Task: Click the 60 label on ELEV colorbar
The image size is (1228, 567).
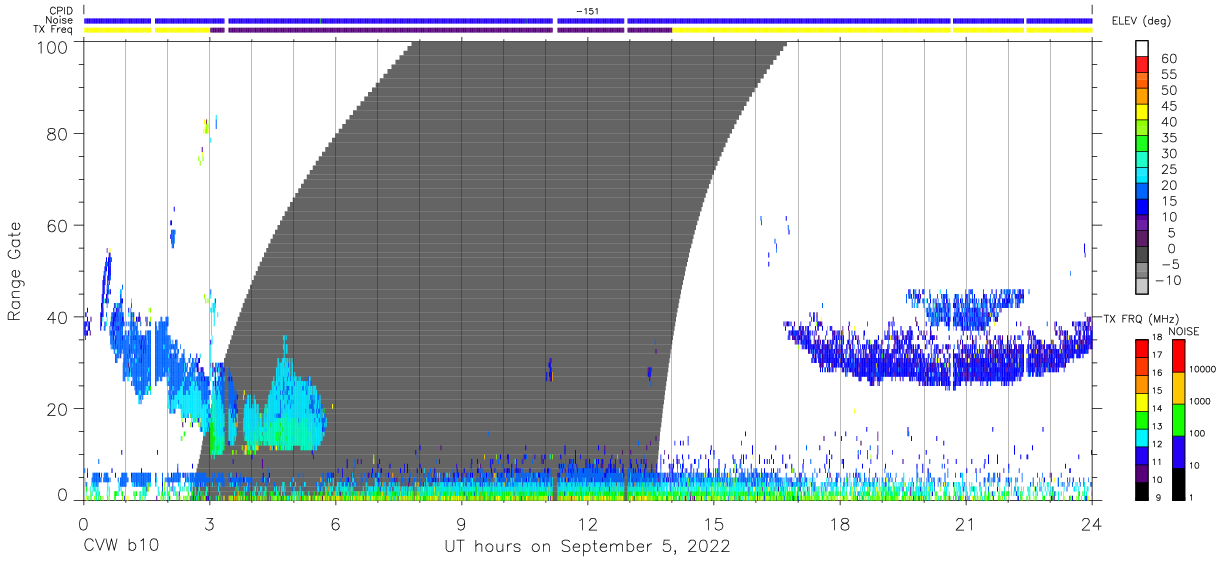Action: [1169, 58]
